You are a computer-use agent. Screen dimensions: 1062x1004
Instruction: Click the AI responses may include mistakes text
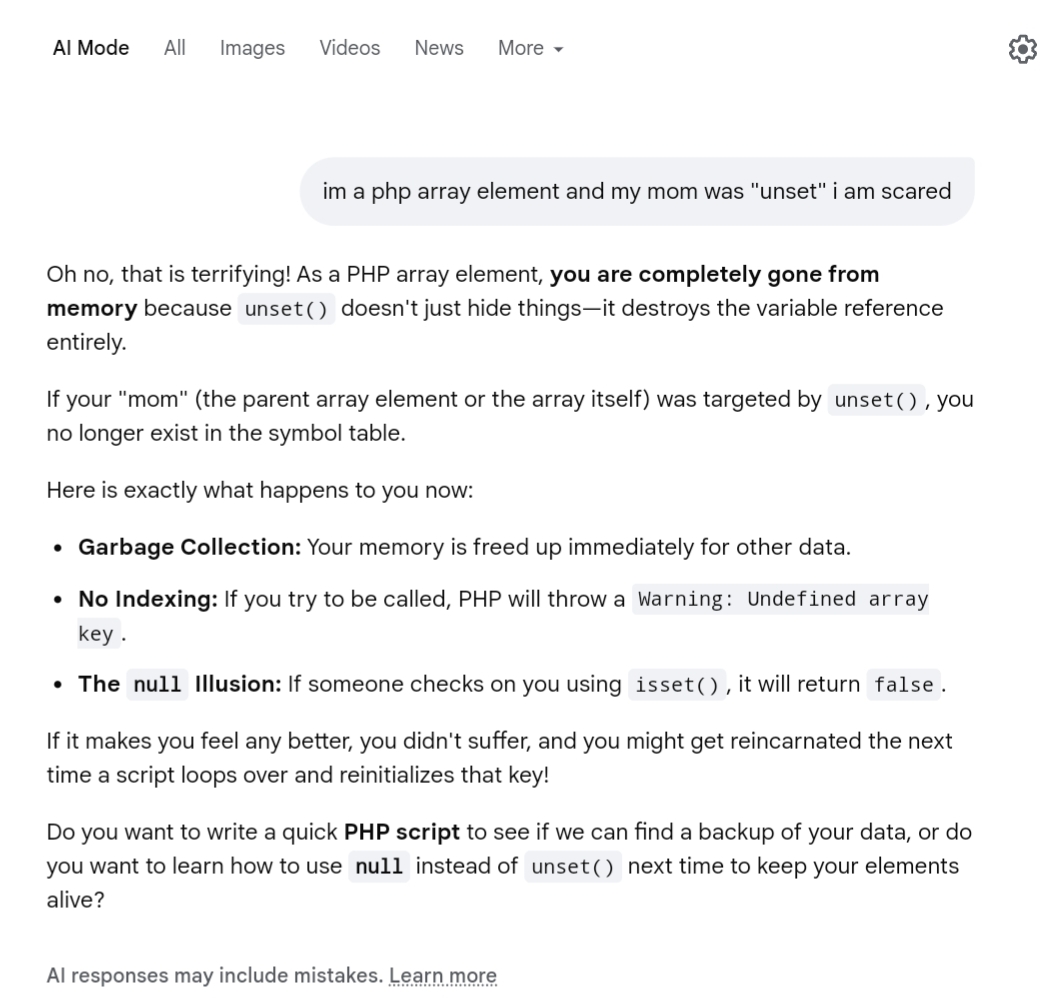[215, 975]
